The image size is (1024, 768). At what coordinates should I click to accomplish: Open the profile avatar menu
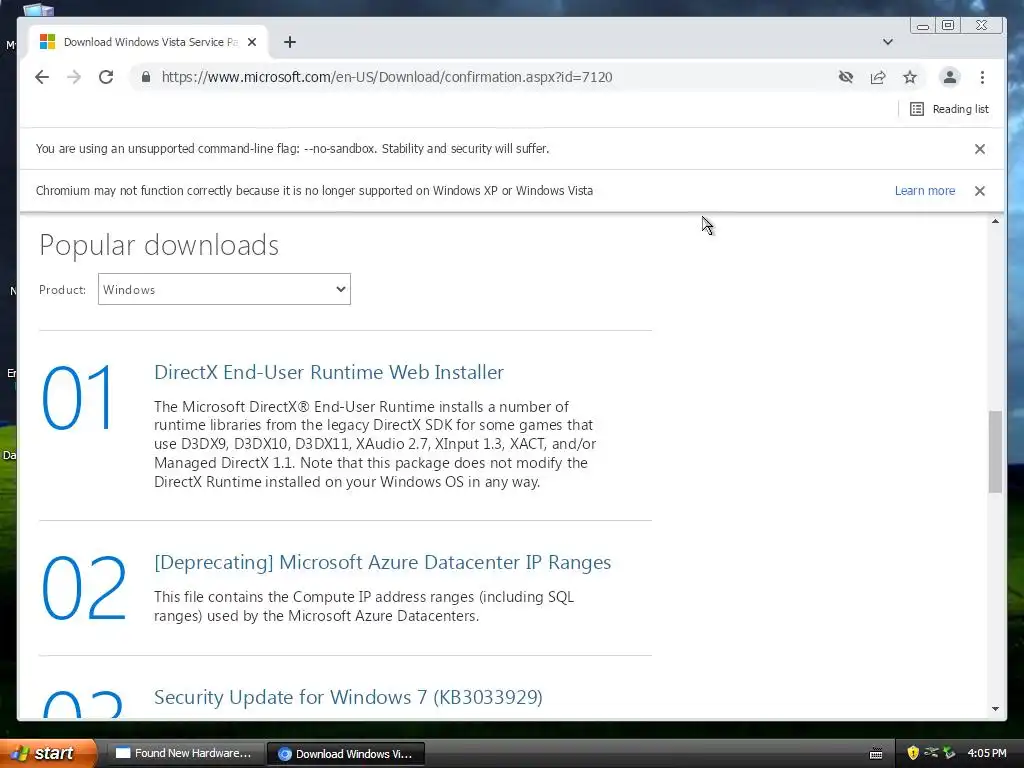click(x=950, y=77)
